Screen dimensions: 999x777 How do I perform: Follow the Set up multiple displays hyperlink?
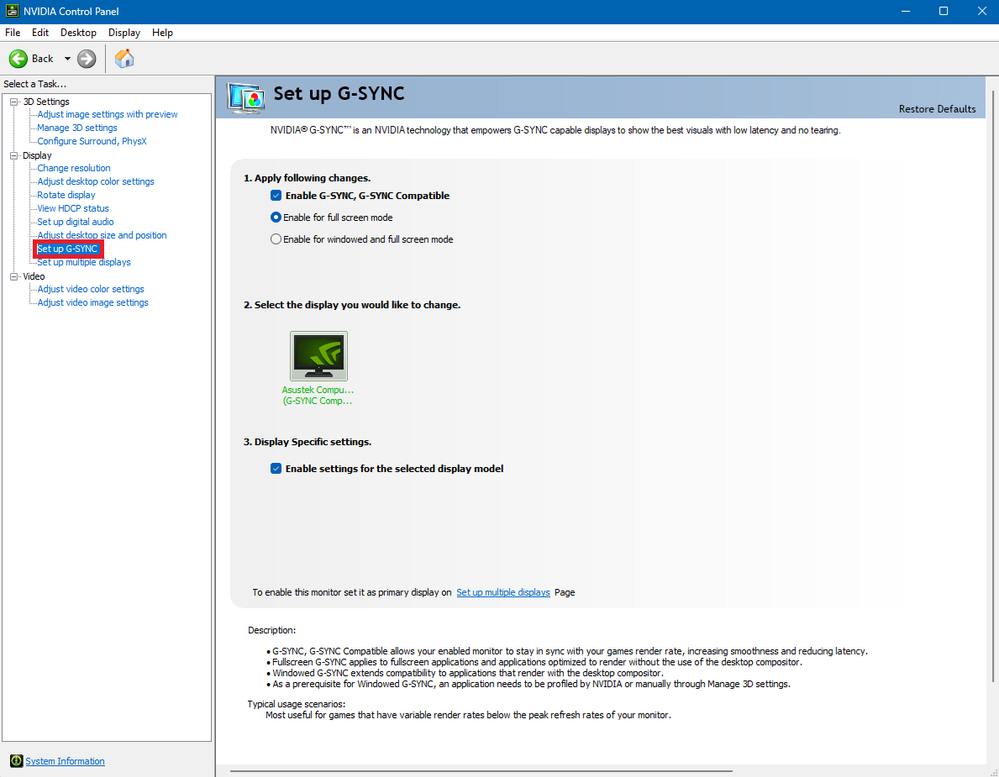(x=503, y=592)
